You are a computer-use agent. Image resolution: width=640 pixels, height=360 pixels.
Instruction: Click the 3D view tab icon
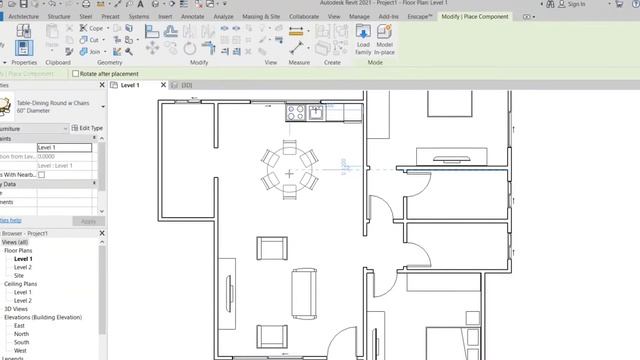pyautogui.click(x=175, y=85)
